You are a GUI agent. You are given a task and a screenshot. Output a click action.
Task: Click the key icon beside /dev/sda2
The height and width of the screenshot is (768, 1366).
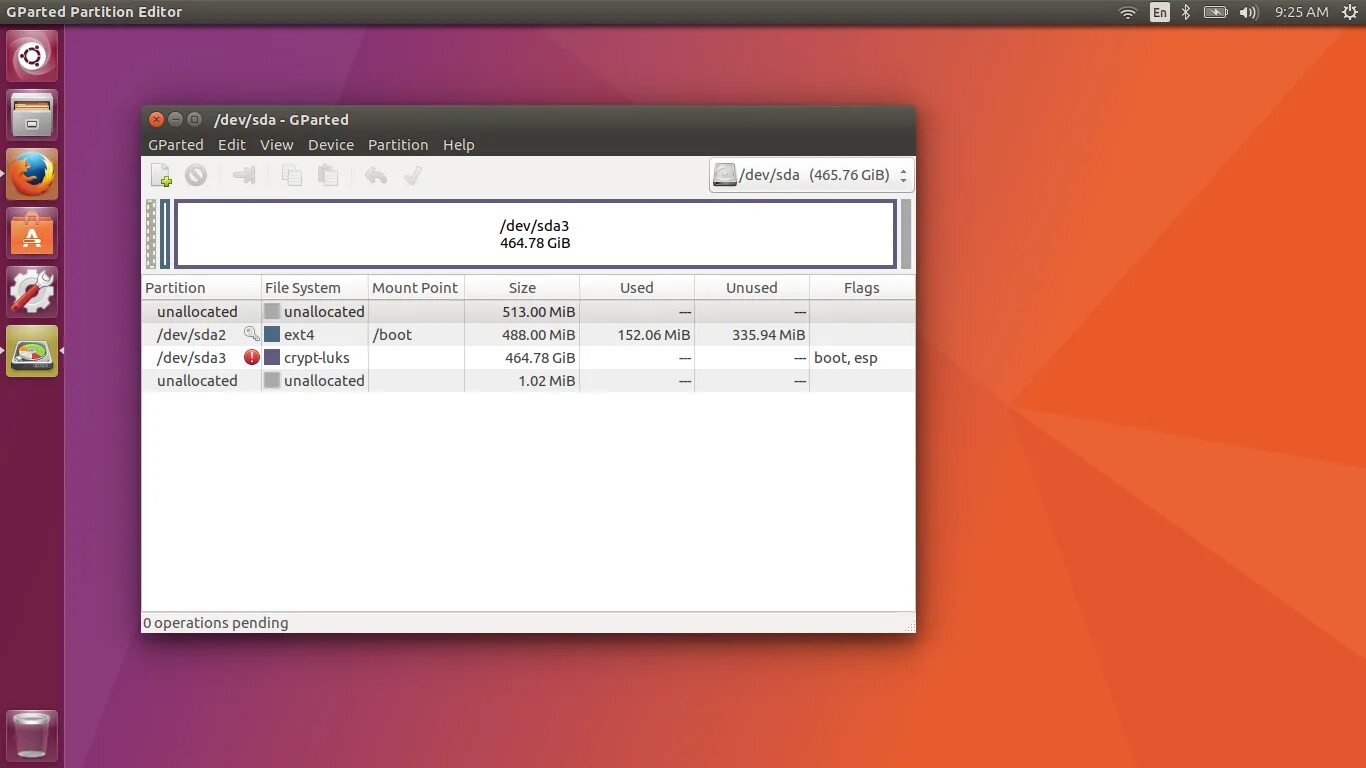coord(252,334)
